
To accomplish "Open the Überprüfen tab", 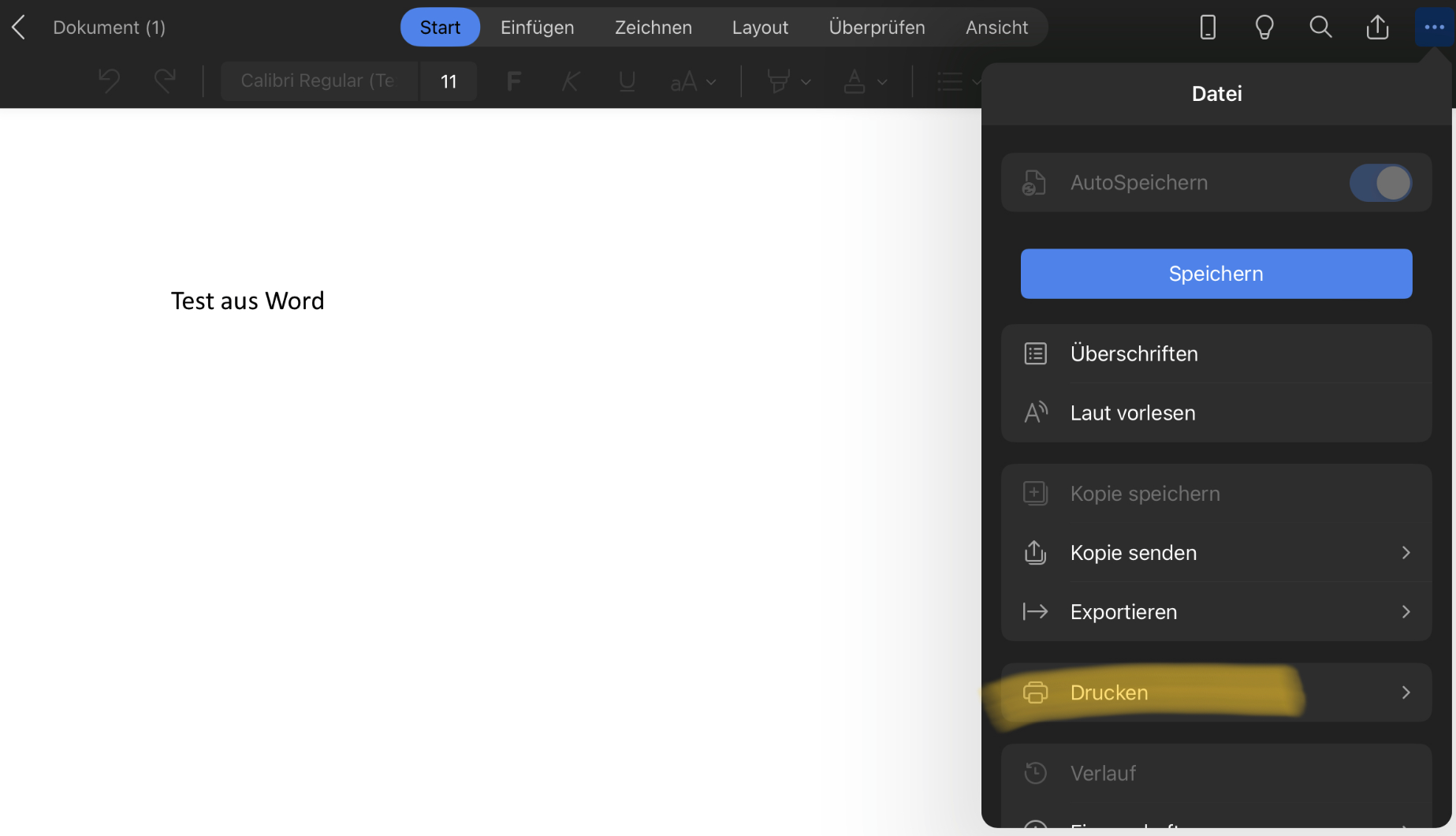I will 877,28.
